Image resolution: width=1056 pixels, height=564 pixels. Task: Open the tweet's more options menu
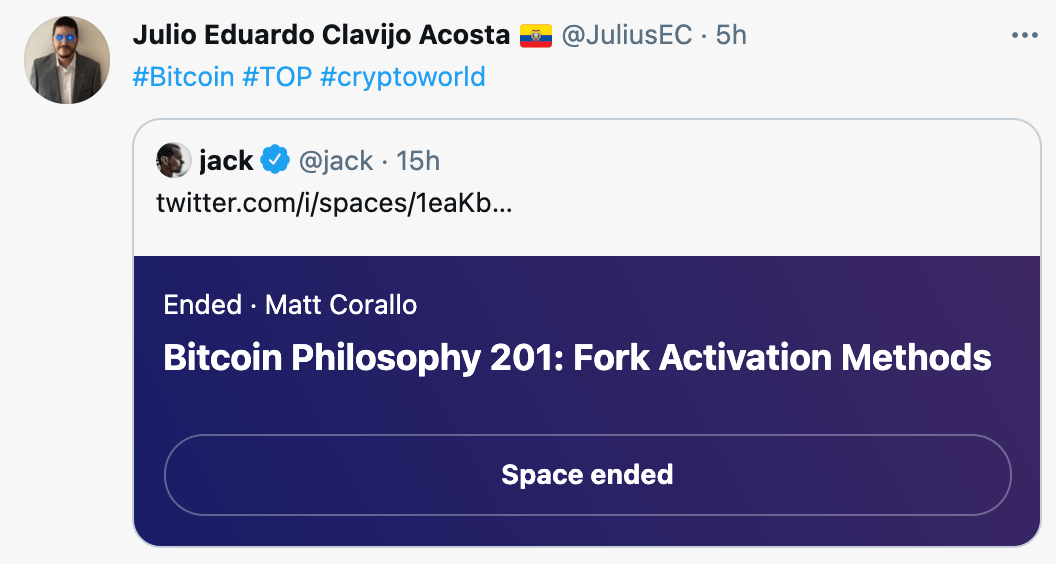1025,35
